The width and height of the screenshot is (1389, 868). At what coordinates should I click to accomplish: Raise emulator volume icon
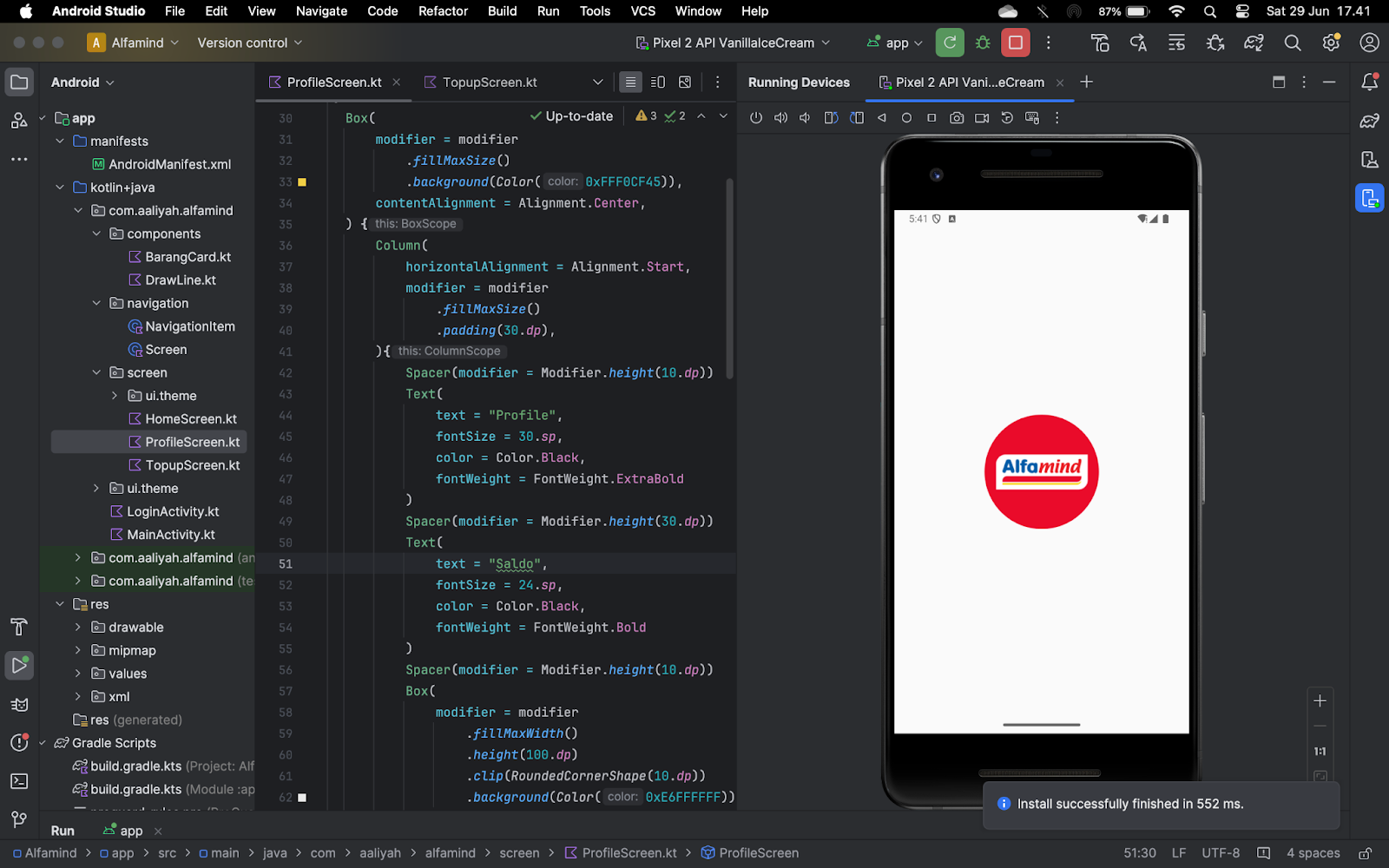click(x=780, y=118)
